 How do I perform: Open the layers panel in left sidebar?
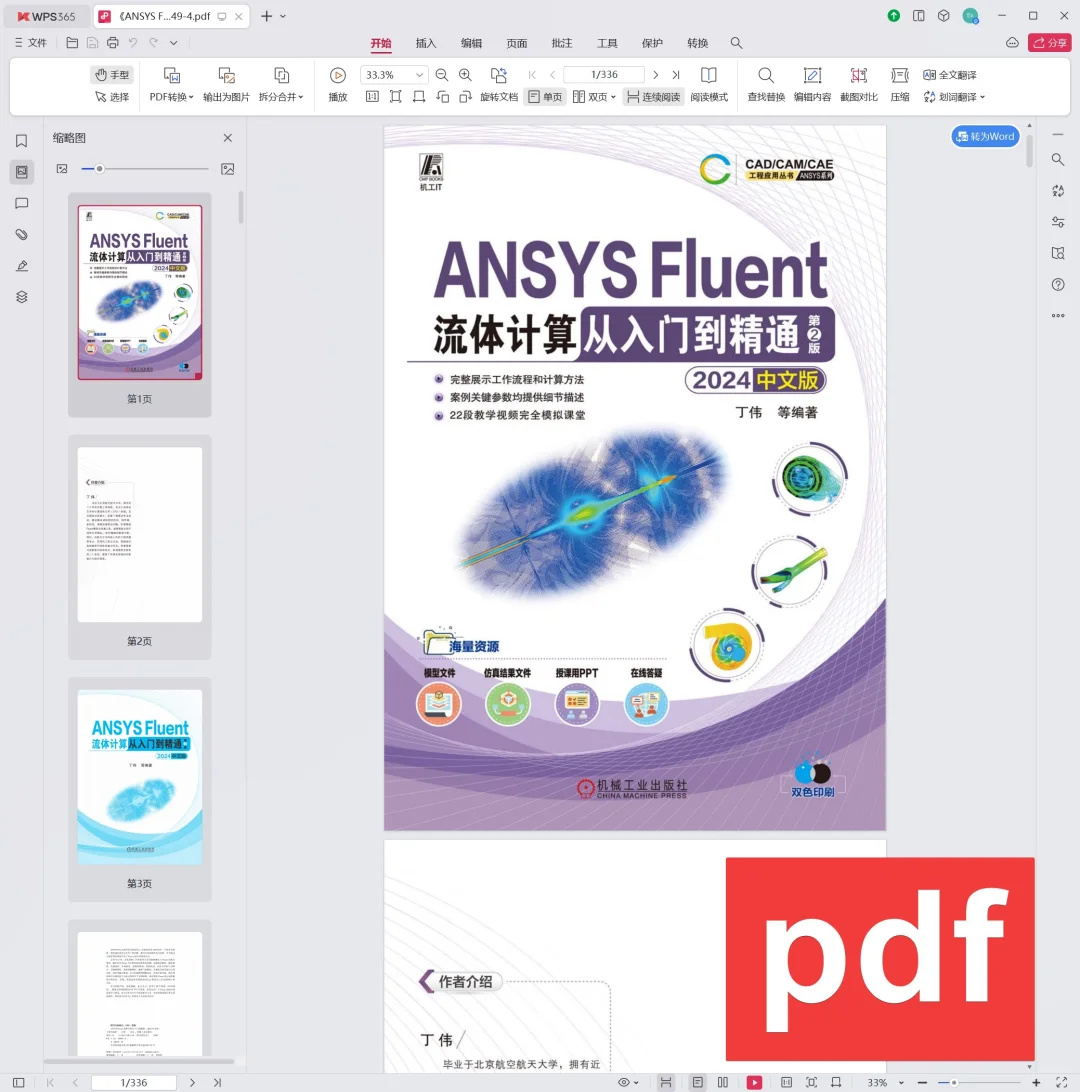pyautogui.click(x=22, y=297)
